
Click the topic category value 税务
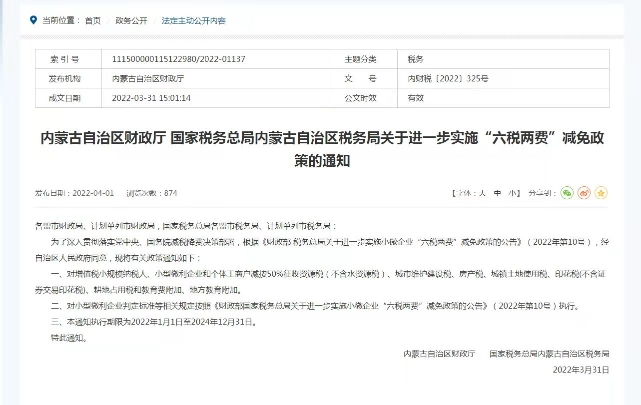[415, 59]
